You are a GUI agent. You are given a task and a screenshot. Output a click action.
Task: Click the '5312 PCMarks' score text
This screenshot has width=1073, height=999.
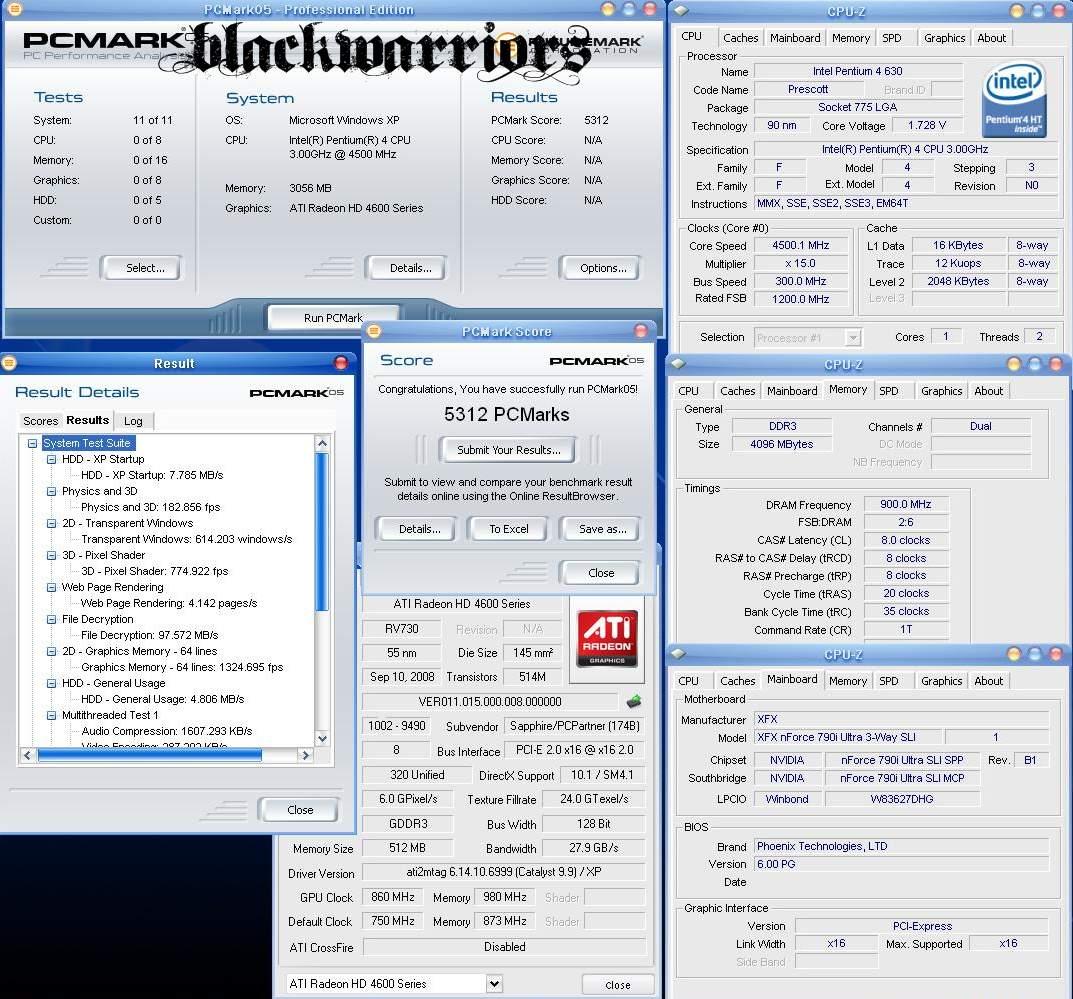coord(506,415)
